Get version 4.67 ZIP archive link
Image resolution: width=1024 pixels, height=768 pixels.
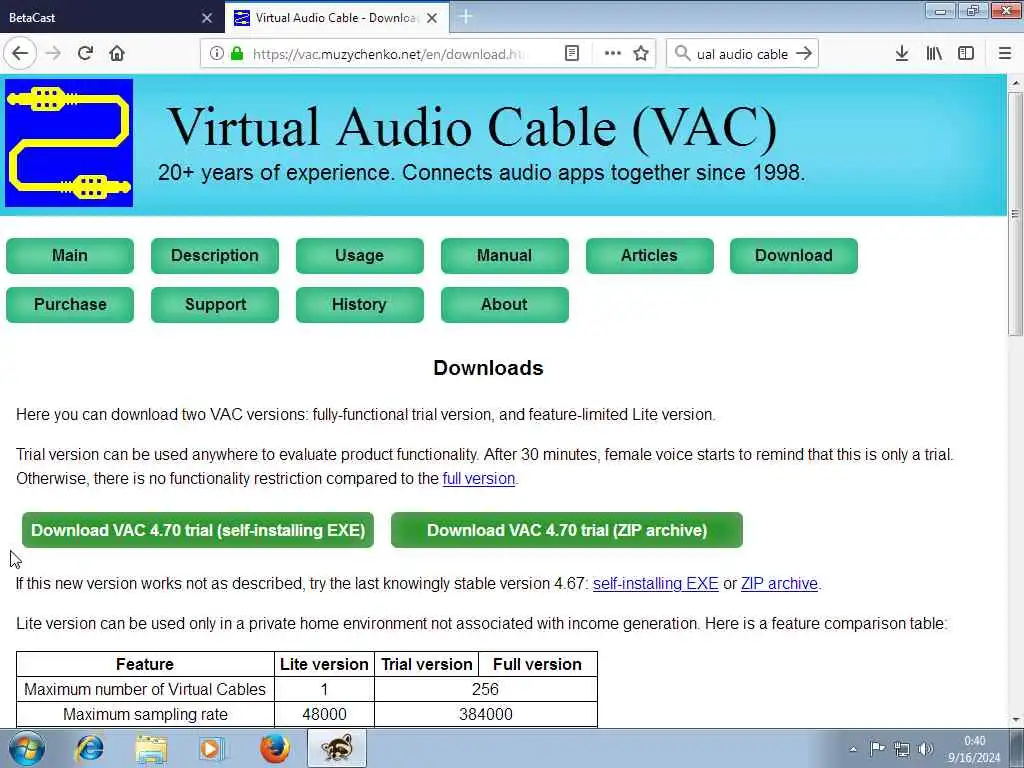pos(779,584)
